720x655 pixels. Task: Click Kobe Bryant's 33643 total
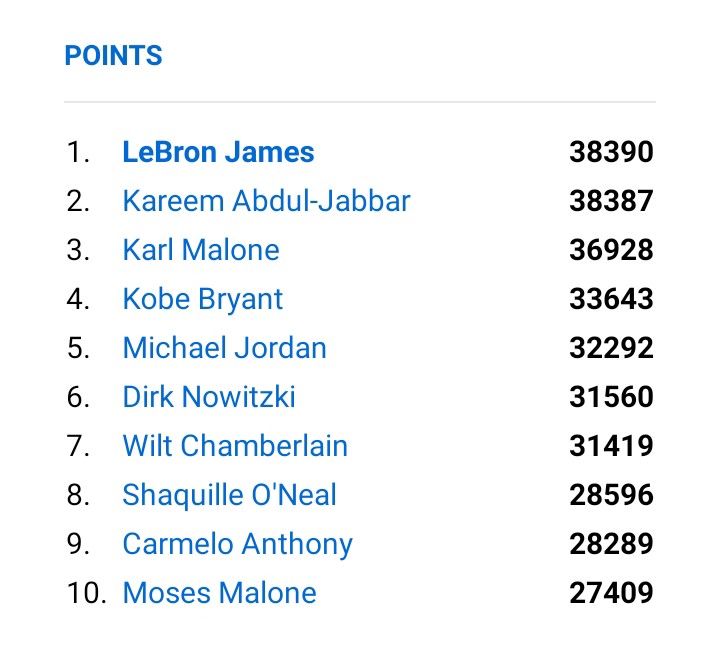[611, 299]
